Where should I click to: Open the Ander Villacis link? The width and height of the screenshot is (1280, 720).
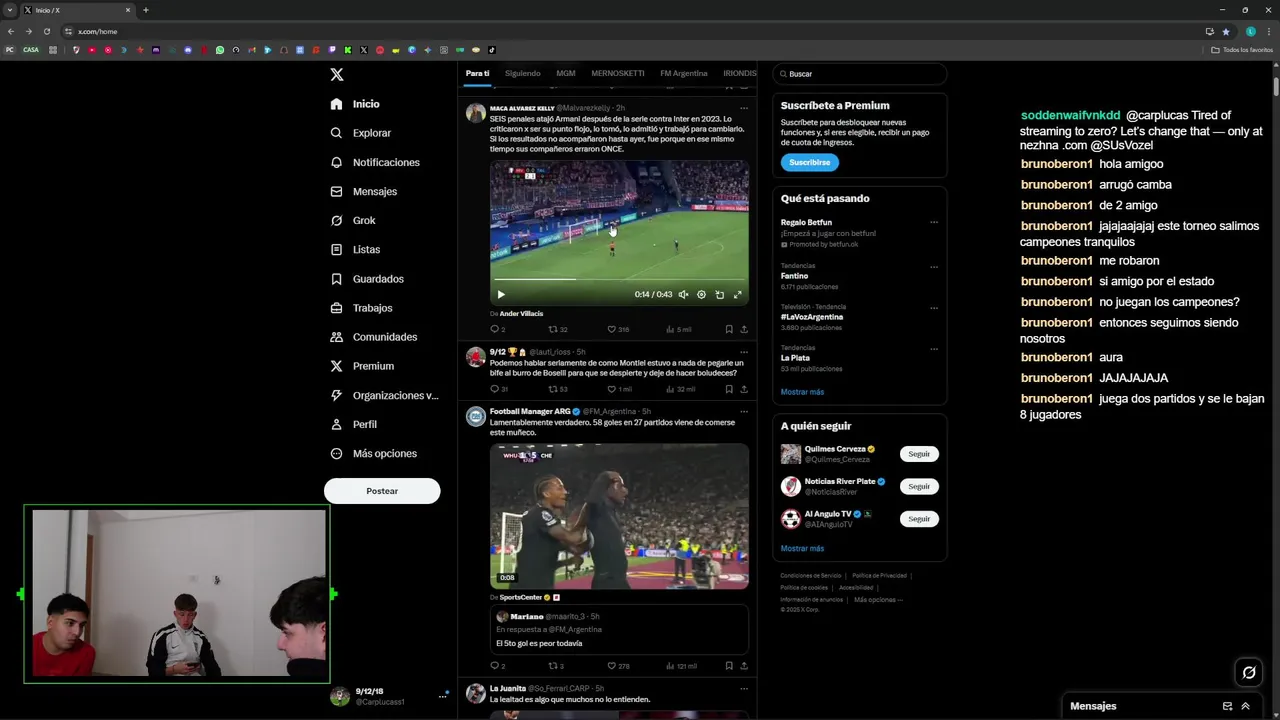coord(521,314)
